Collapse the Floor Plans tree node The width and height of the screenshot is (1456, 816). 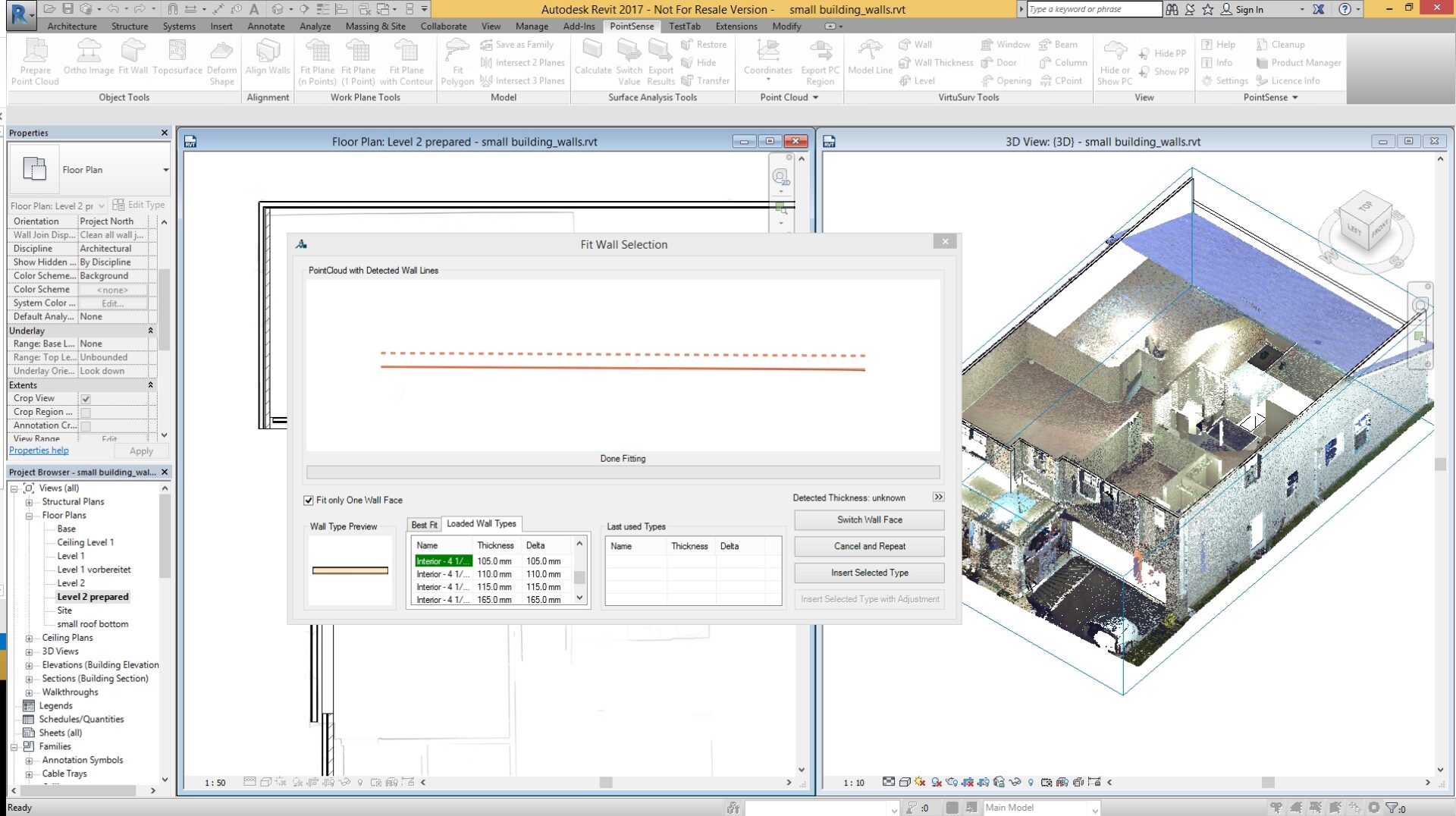[x=29, y=516]
